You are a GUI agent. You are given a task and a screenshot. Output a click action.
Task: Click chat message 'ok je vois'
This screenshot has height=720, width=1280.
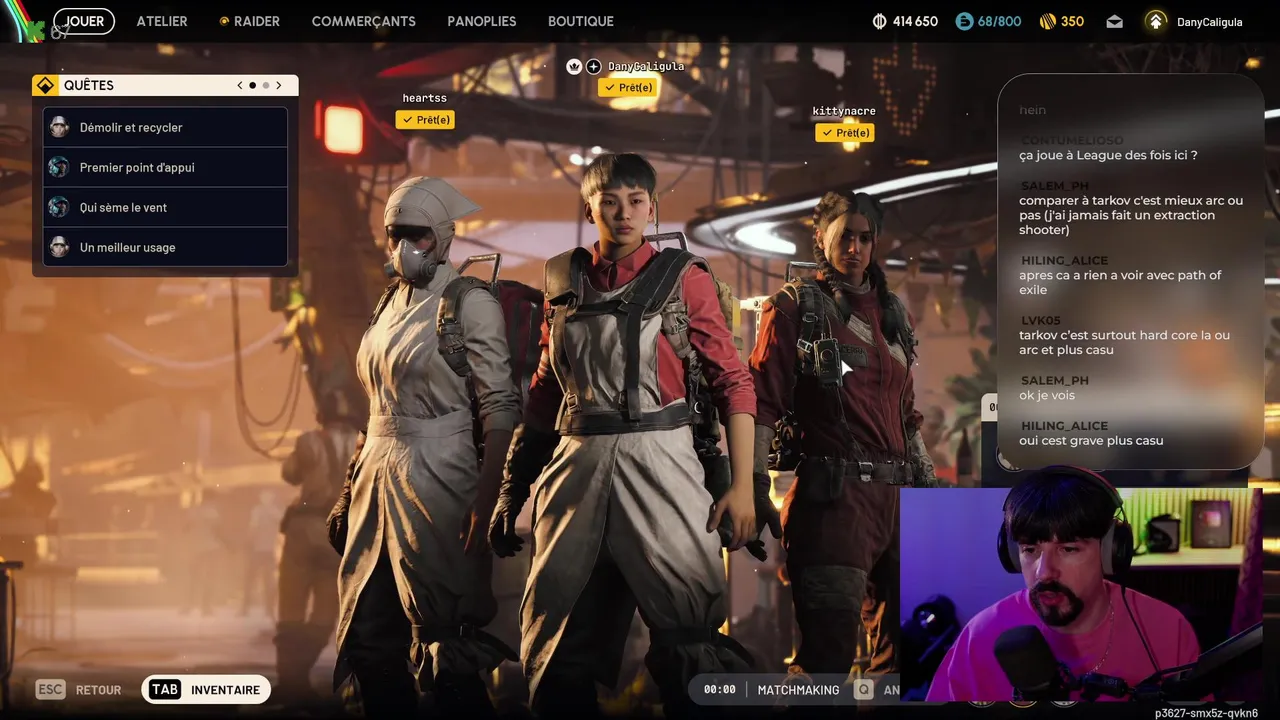(x=1047, y=395)
